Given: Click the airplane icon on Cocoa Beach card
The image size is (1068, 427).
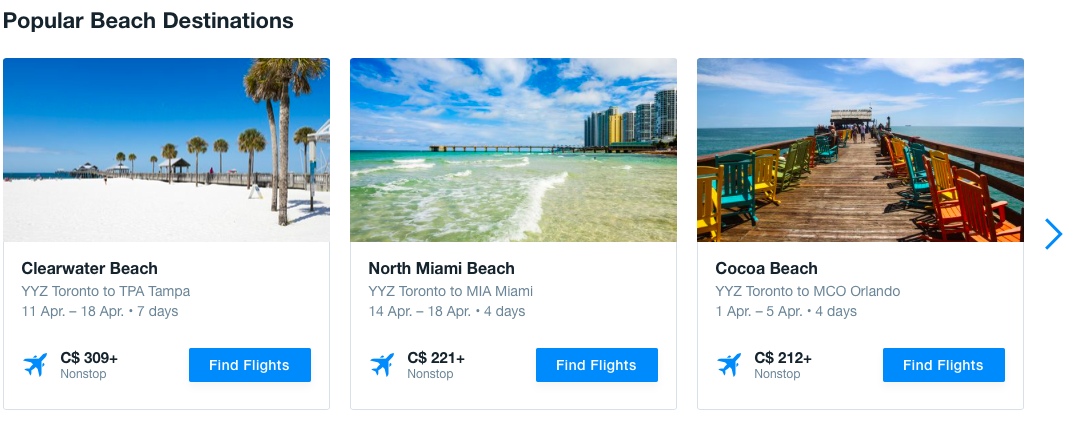Looking at the screenshot, I should coord(729,365).
